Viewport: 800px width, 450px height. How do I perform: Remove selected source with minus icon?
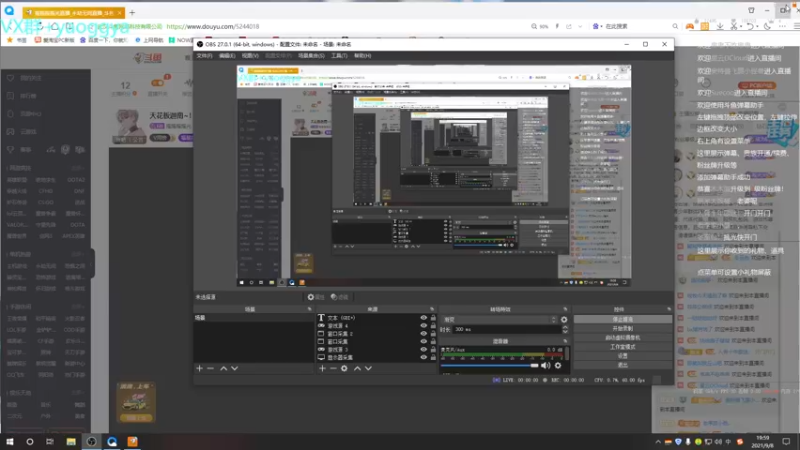[333, 368]
